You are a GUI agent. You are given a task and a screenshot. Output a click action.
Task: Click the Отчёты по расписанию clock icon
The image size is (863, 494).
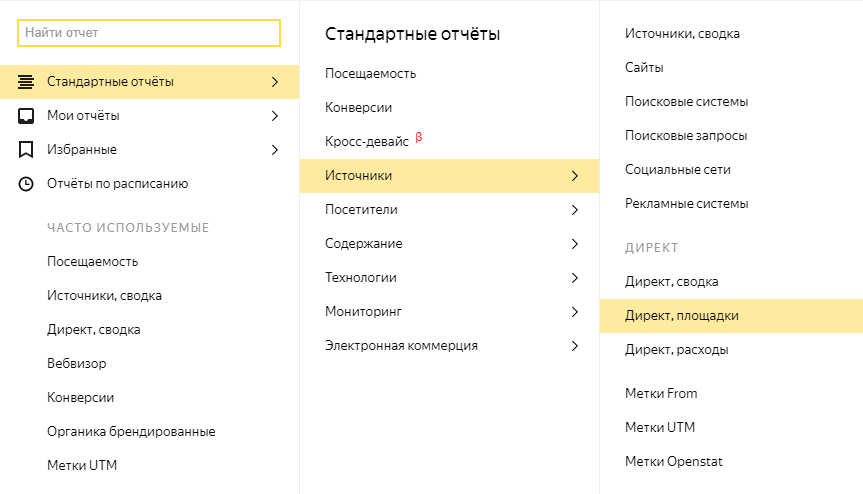26,184
